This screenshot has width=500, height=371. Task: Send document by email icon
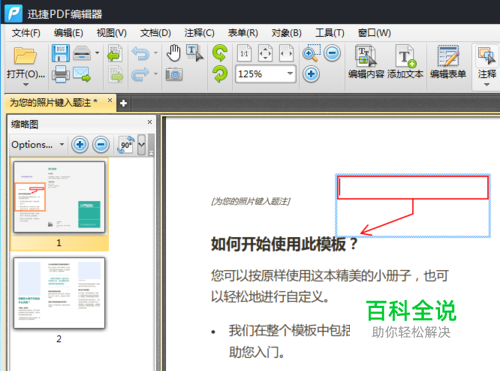click(82, 74)
